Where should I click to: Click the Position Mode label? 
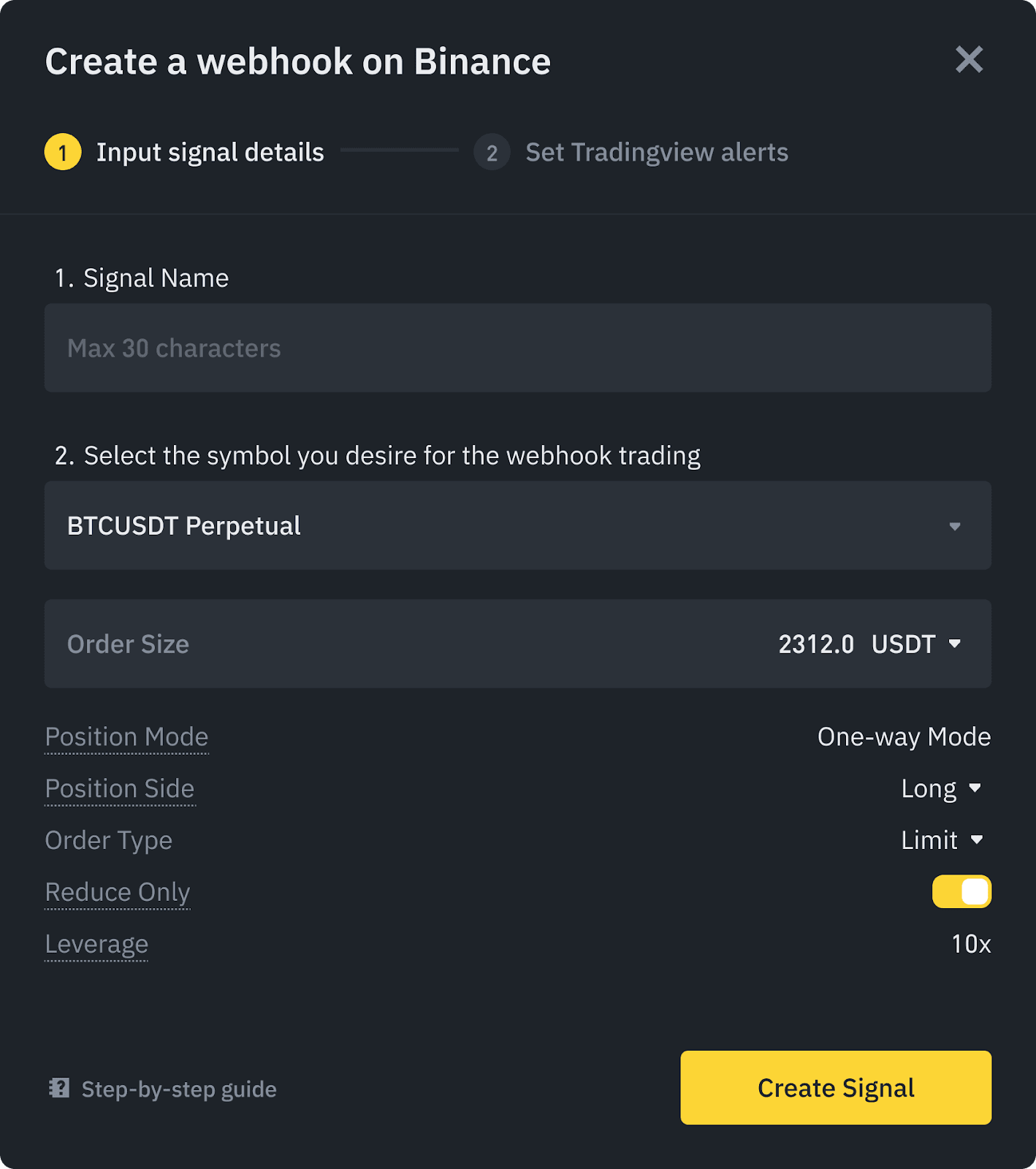coord(126,736)
